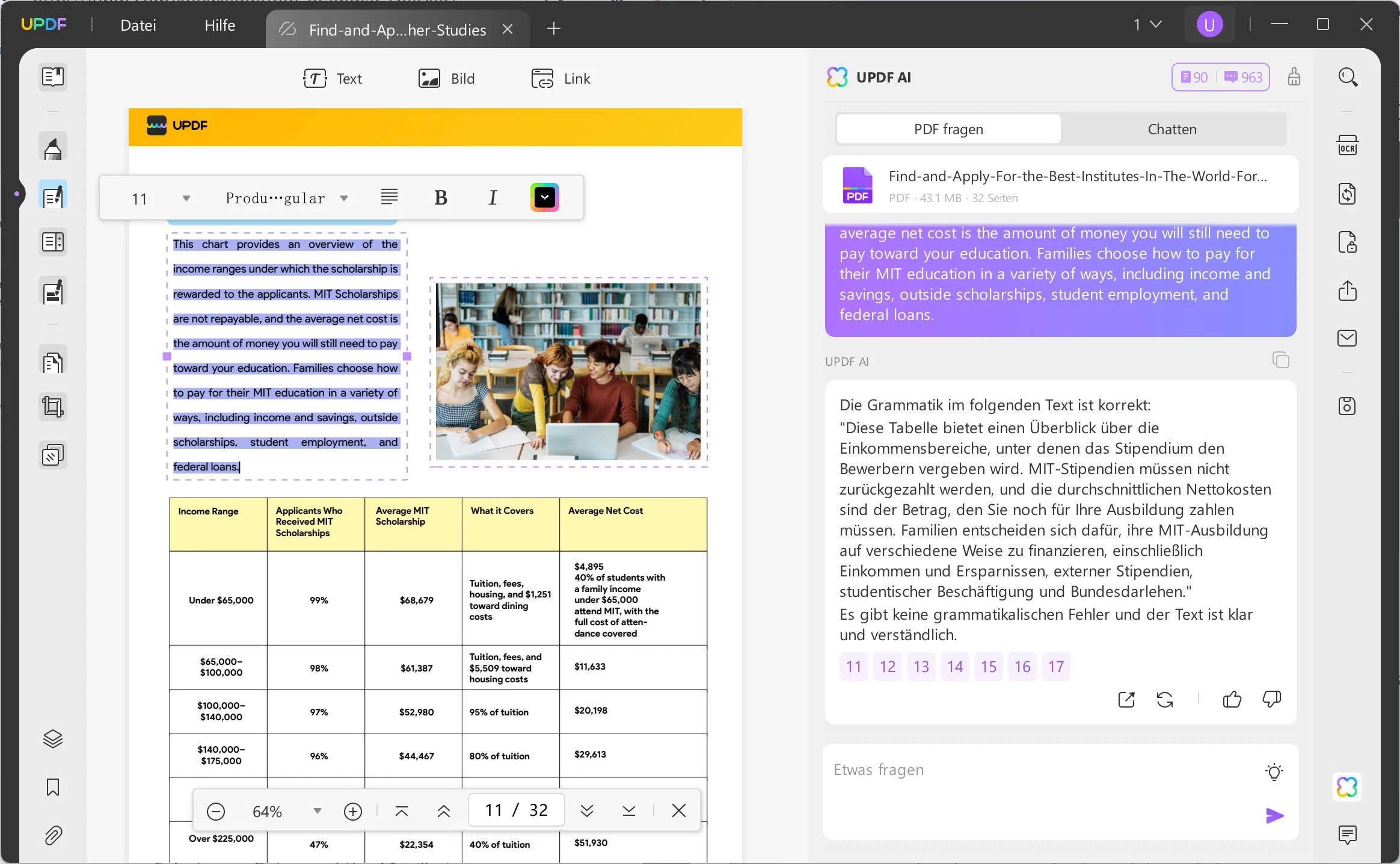Go to the previous page
The width and height of the screenshot is (1400, 864).
[444, 811]
